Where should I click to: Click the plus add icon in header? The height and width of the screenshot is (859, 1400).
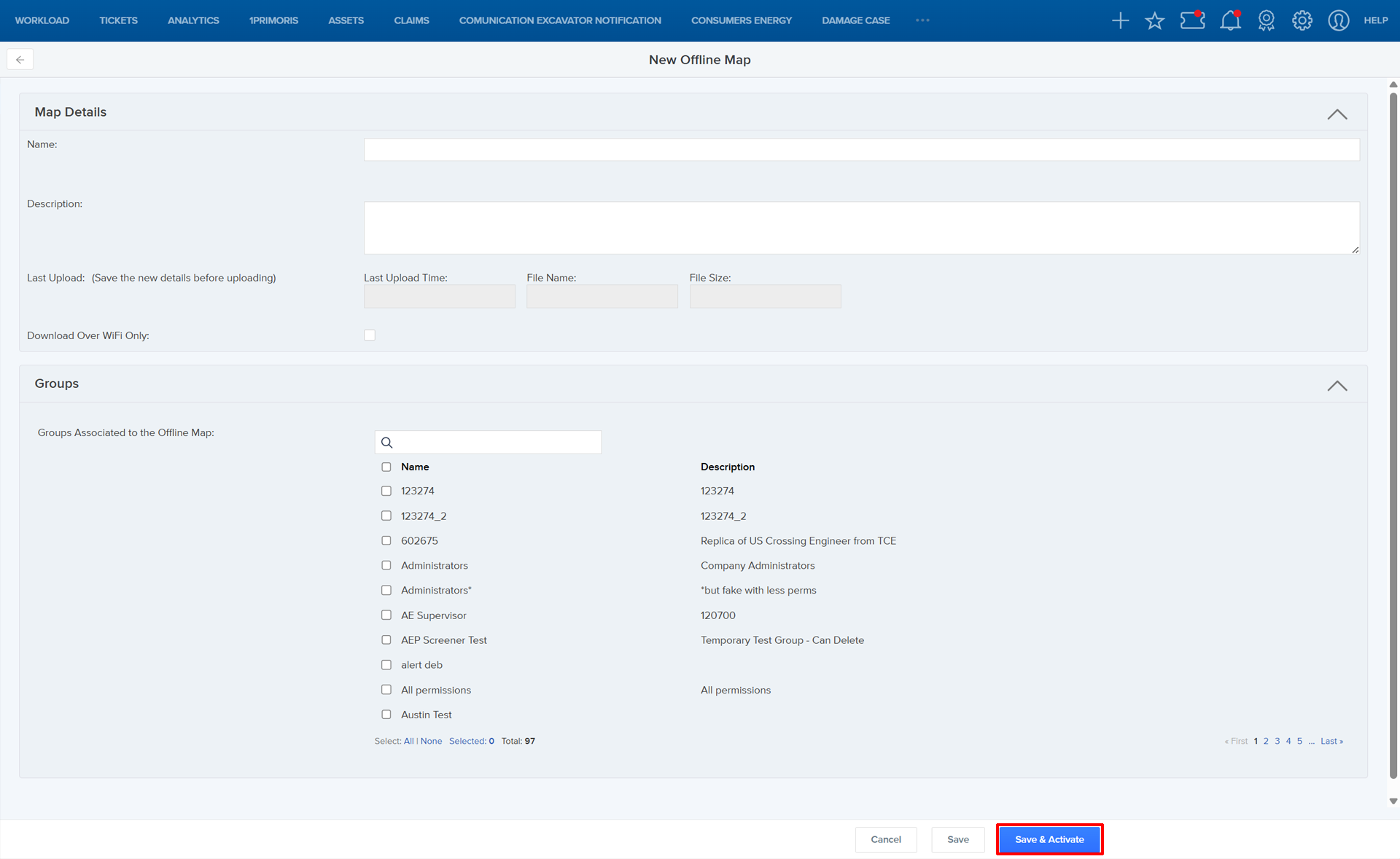click(1120, 20)
